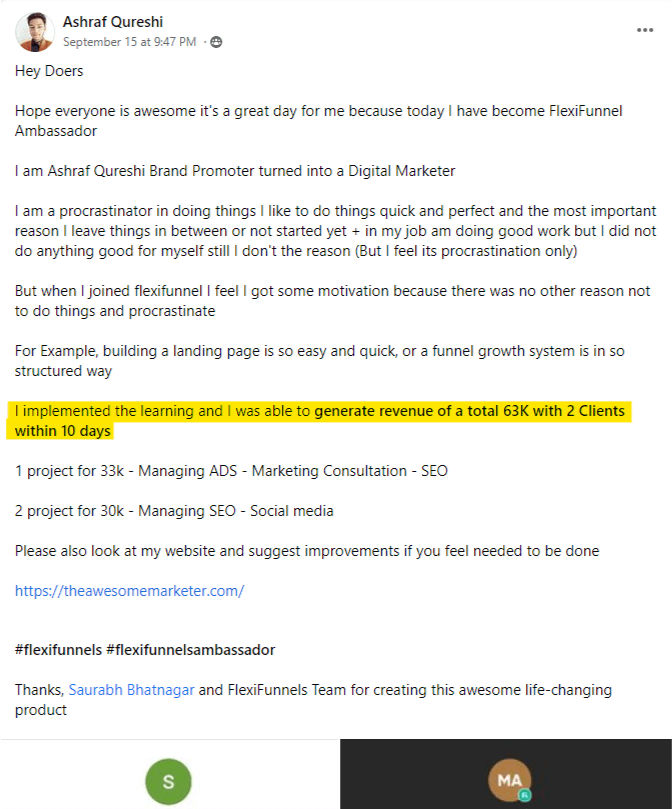
Task: Click the September 15 post timestamp
Action: (129, 42)
